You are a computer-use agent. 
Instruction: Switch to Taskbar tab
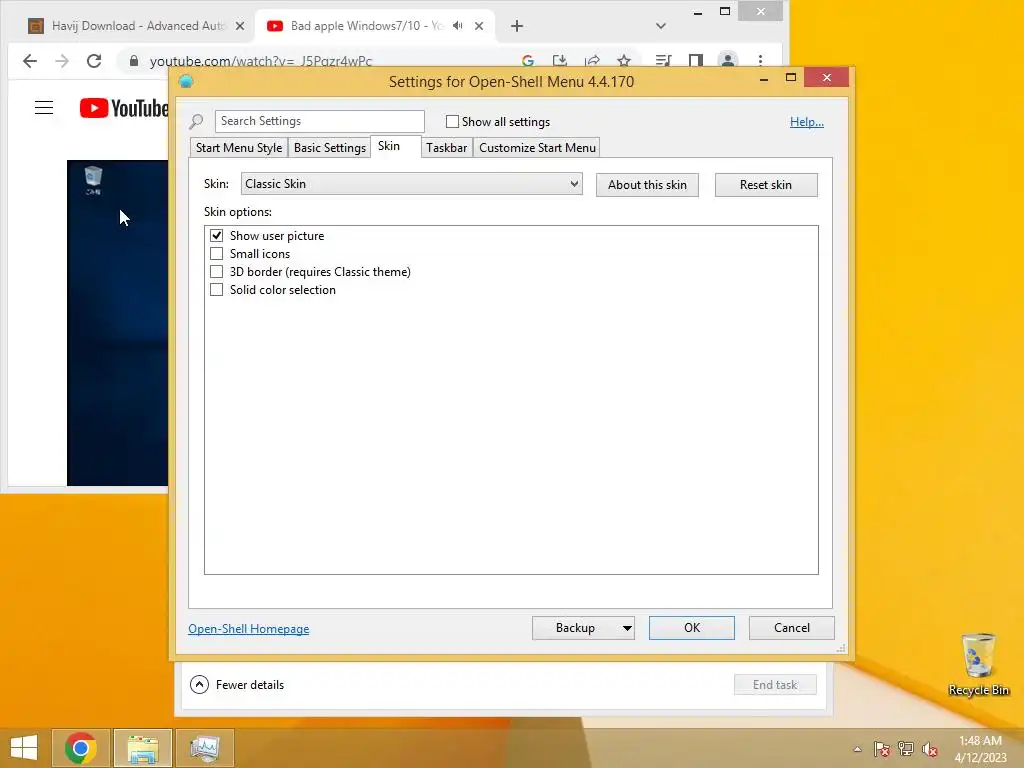click(x=447, y=148)
